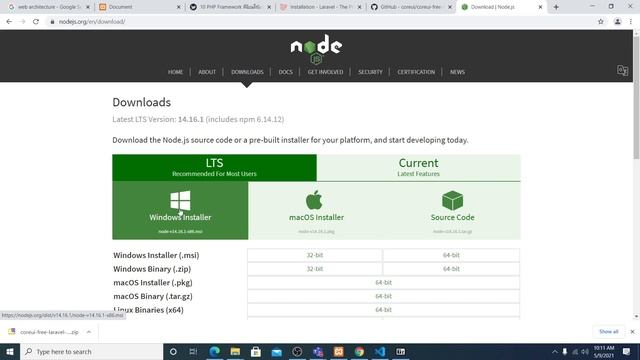Open XAMPP from taskbar
This screenshot has height=360, width=640.
pos(339,351)
